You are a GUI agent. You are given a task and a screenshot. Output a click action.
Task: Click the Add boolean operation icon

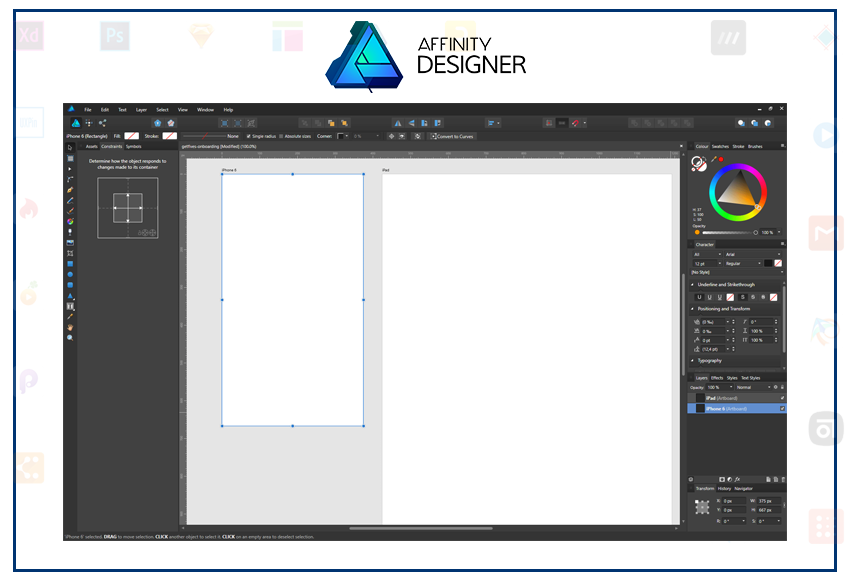[634, 123]
